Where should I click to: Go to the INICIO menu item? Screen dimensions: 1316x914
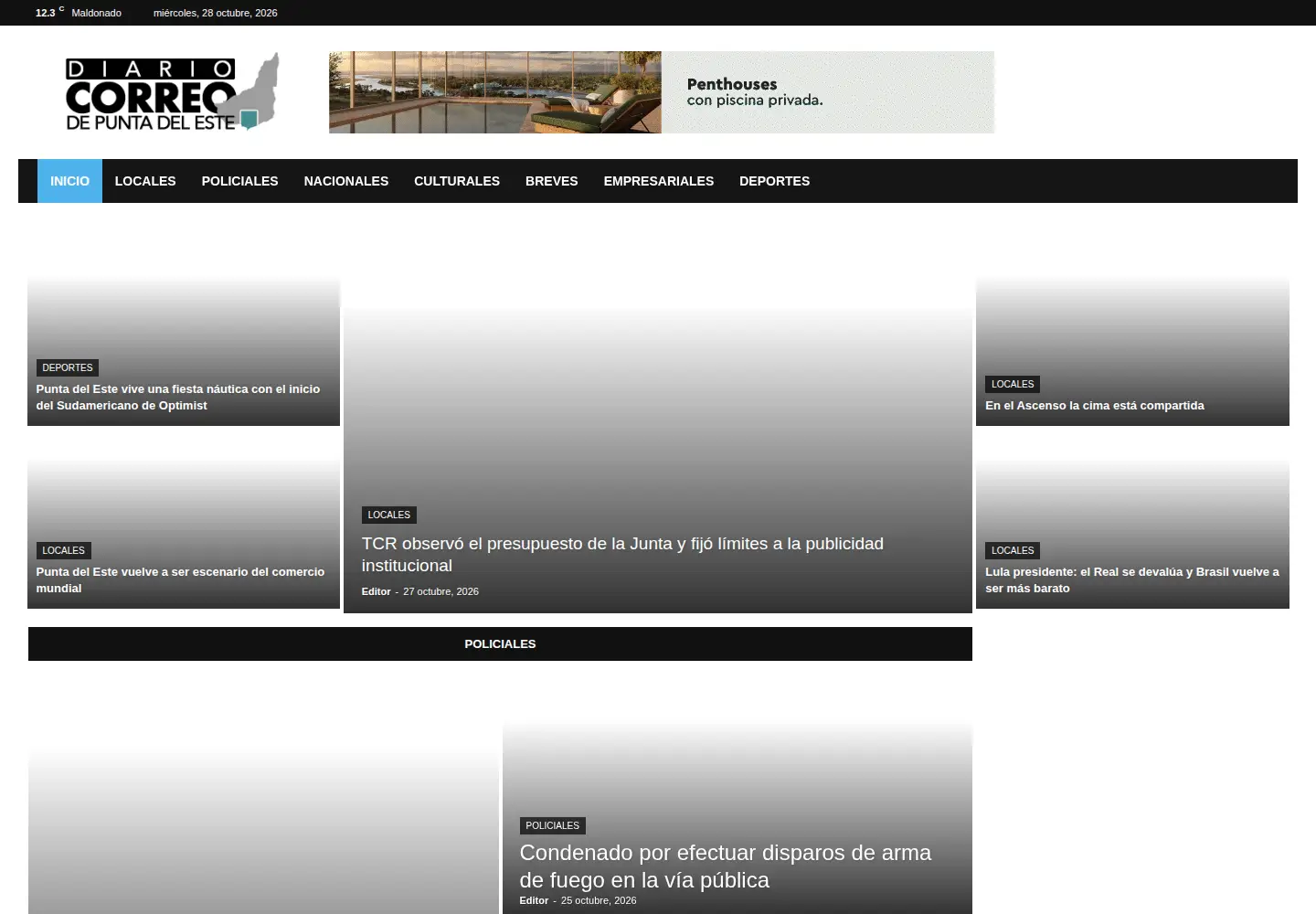click(69, 181)
